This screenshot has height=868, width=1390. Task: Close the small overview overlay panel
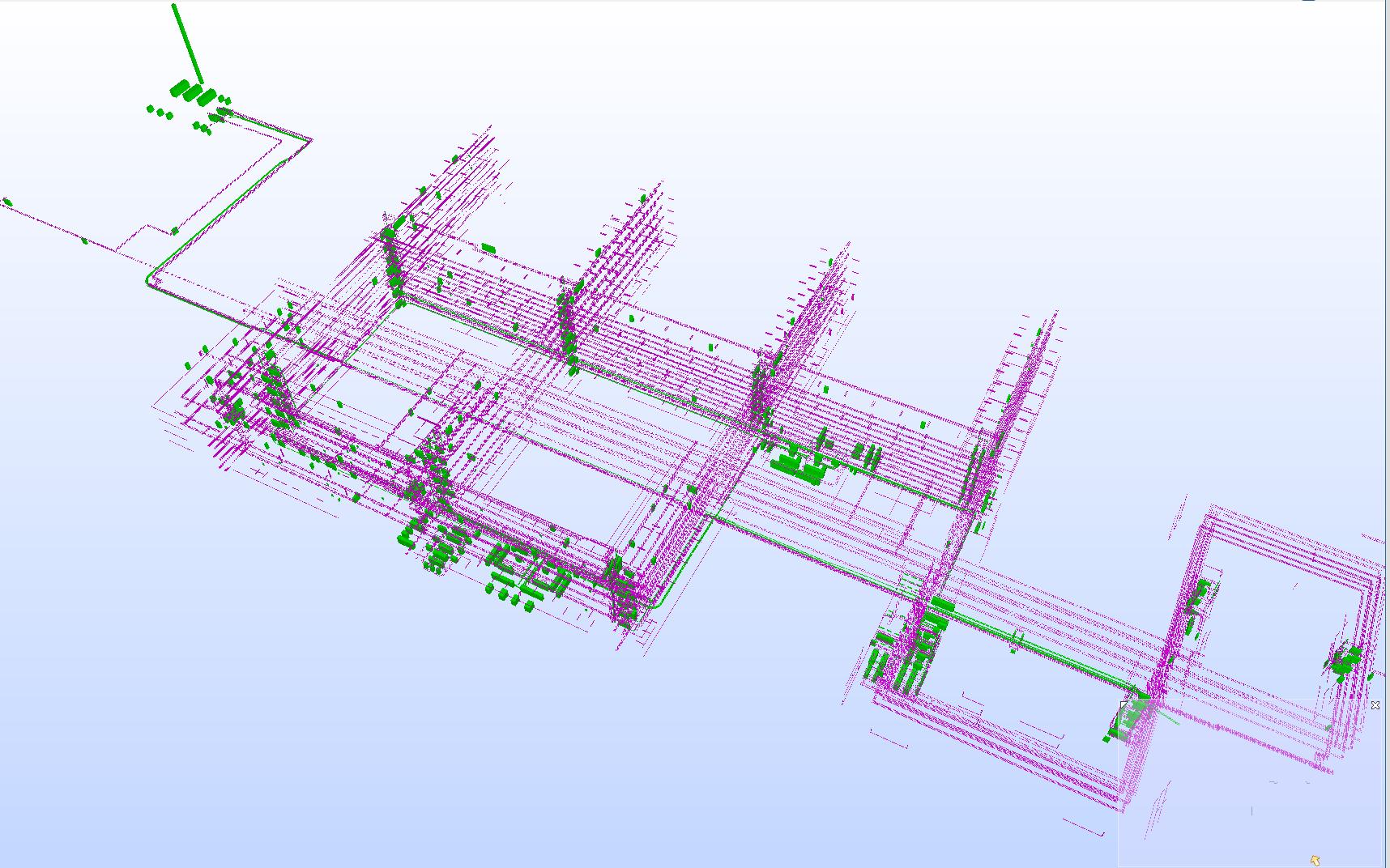[x=1375, y=705]
